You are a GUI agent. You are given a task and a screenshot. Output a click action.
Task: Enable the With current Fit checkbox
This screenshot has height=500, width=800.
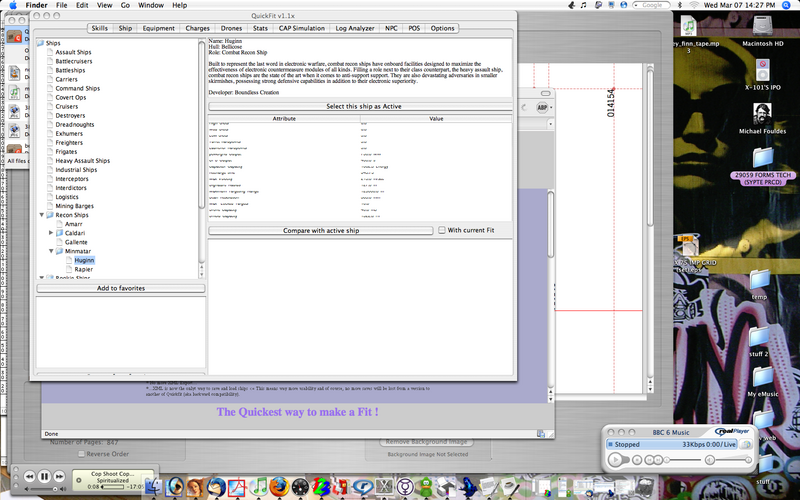[x=442, y=230]
